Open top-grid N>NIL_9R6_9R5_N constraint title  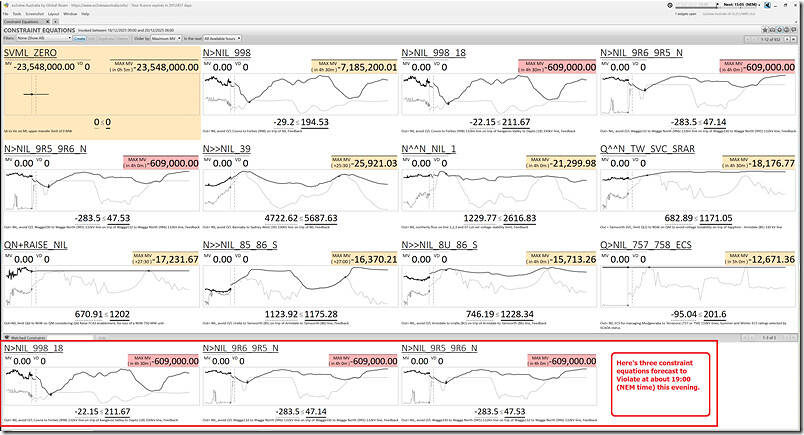[641, 52]
